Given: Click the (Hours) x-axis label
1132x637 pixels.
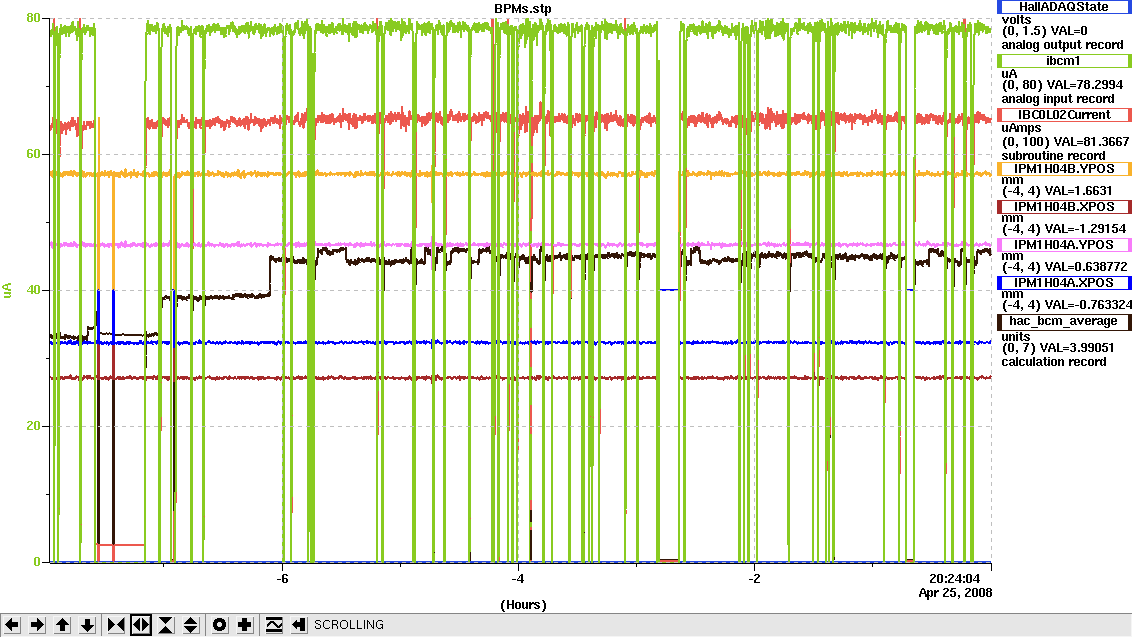Looking at the screenshot, I should (x=523, y=604).
